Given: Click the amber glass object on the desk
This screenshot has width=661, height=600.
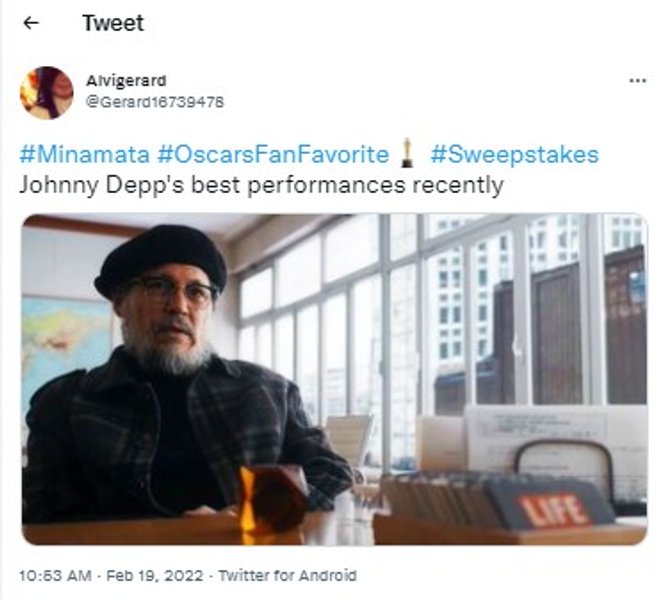Looking at the screenshot, I should coord(272,497).
